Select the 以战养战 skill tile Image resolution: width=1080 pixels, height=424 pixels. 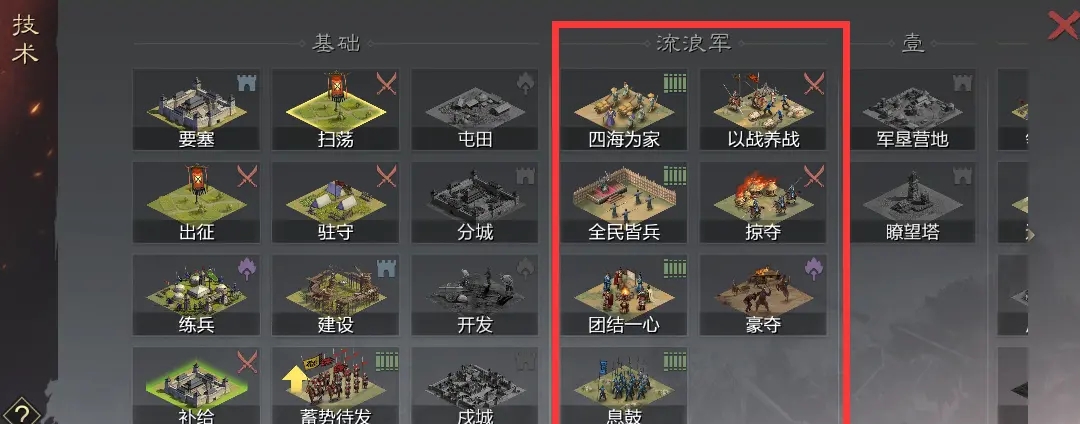click(x=763, y=109)
